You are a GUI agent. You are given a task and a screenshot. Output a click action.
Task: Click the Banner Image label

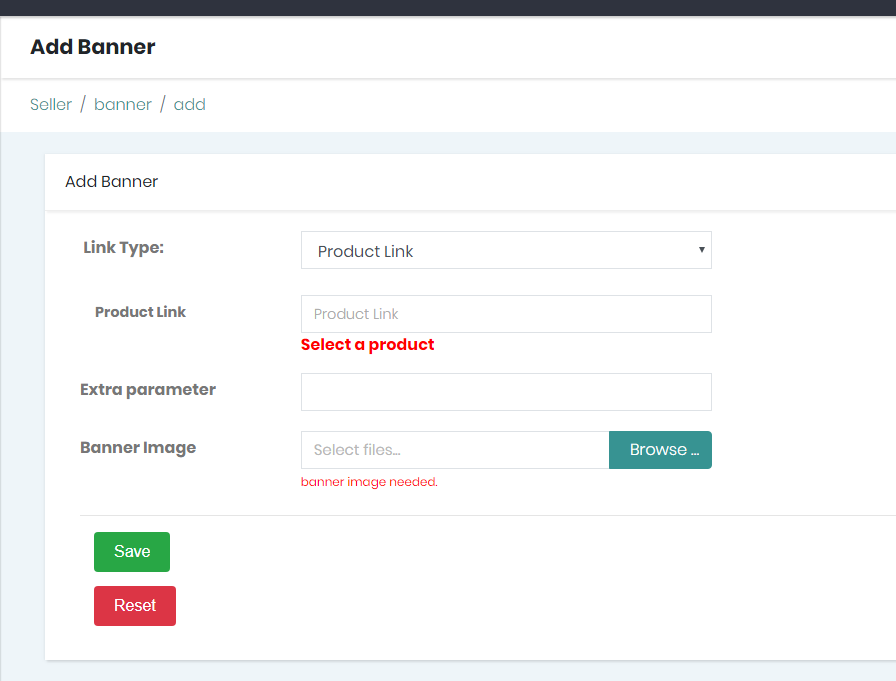[138, 447]
